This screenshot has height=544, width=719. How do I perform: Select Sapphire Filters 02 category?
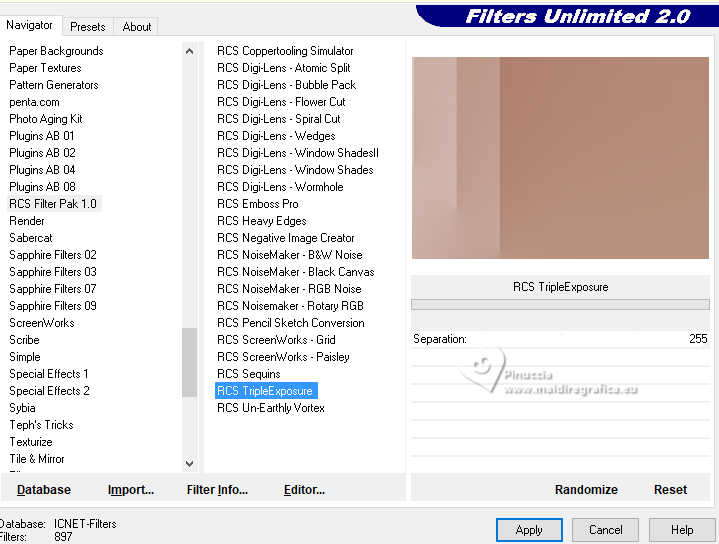pyautogui.click(x=53, y=255)
